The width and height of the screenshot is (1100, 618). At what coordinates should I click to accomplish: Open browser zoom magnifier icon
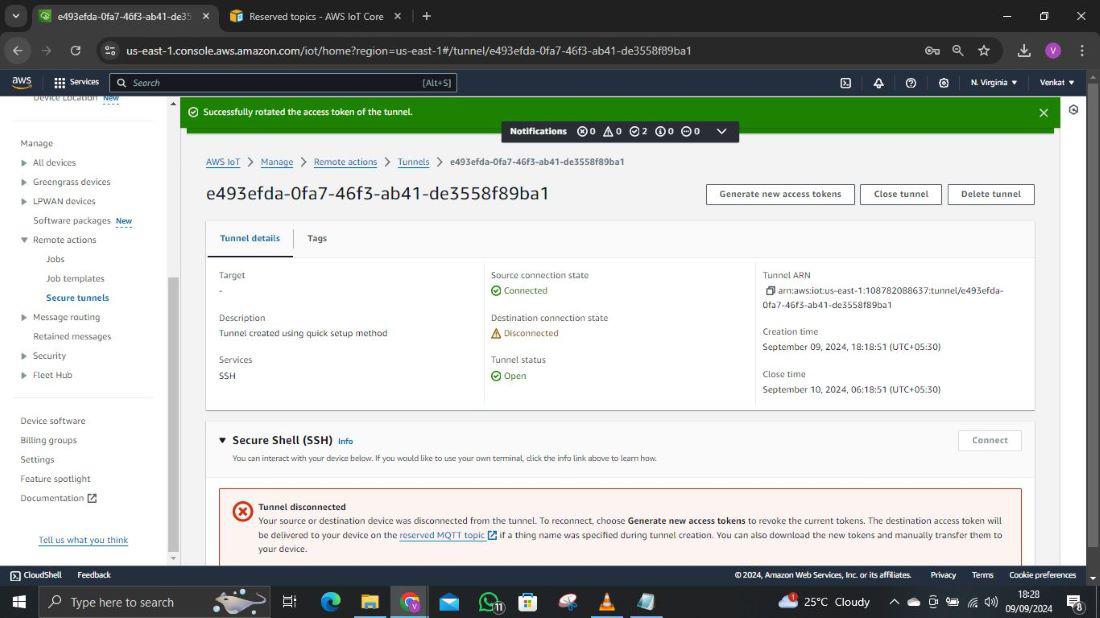point(958,51)
